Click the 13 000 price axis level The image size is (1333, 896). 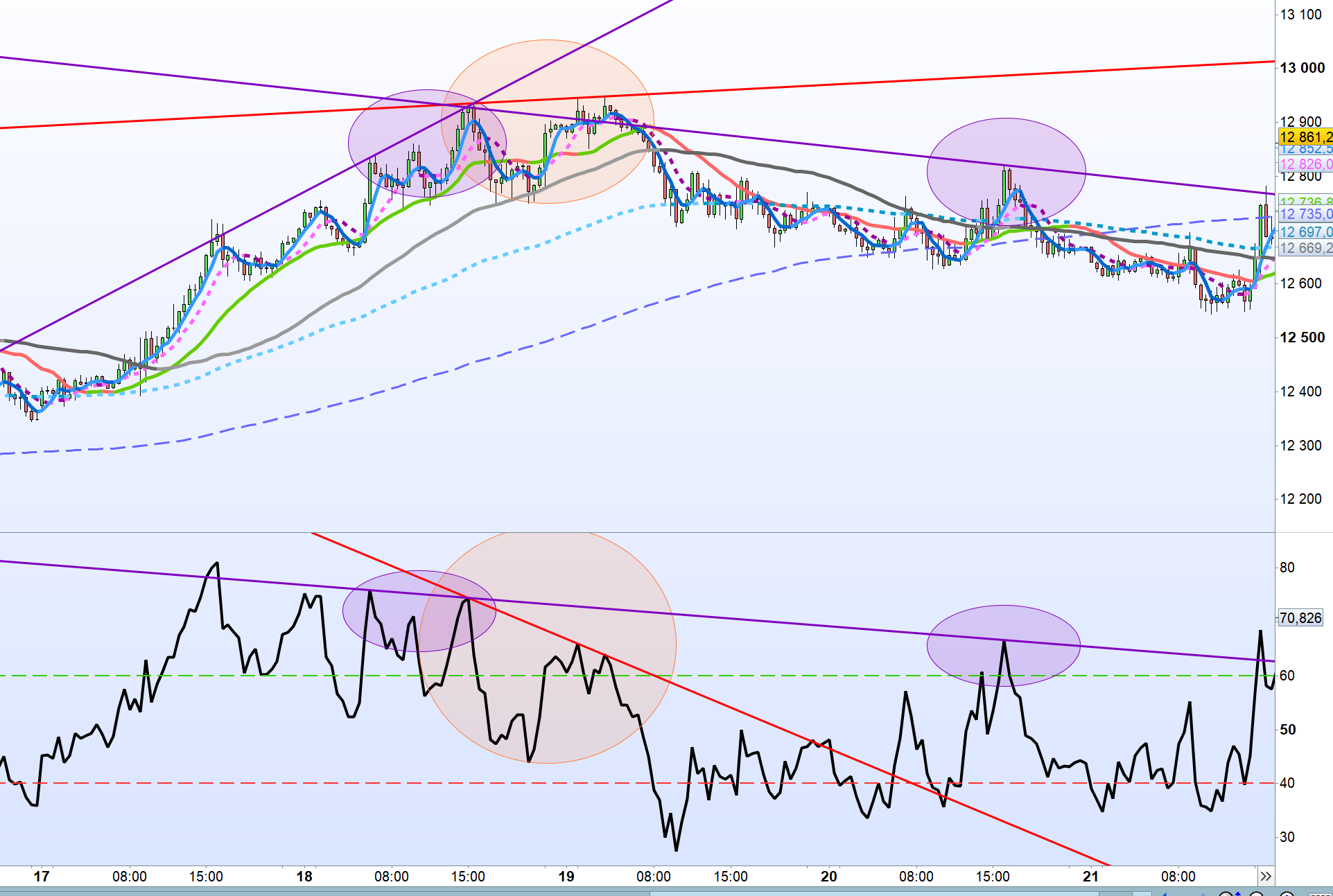click(1302, 68)
